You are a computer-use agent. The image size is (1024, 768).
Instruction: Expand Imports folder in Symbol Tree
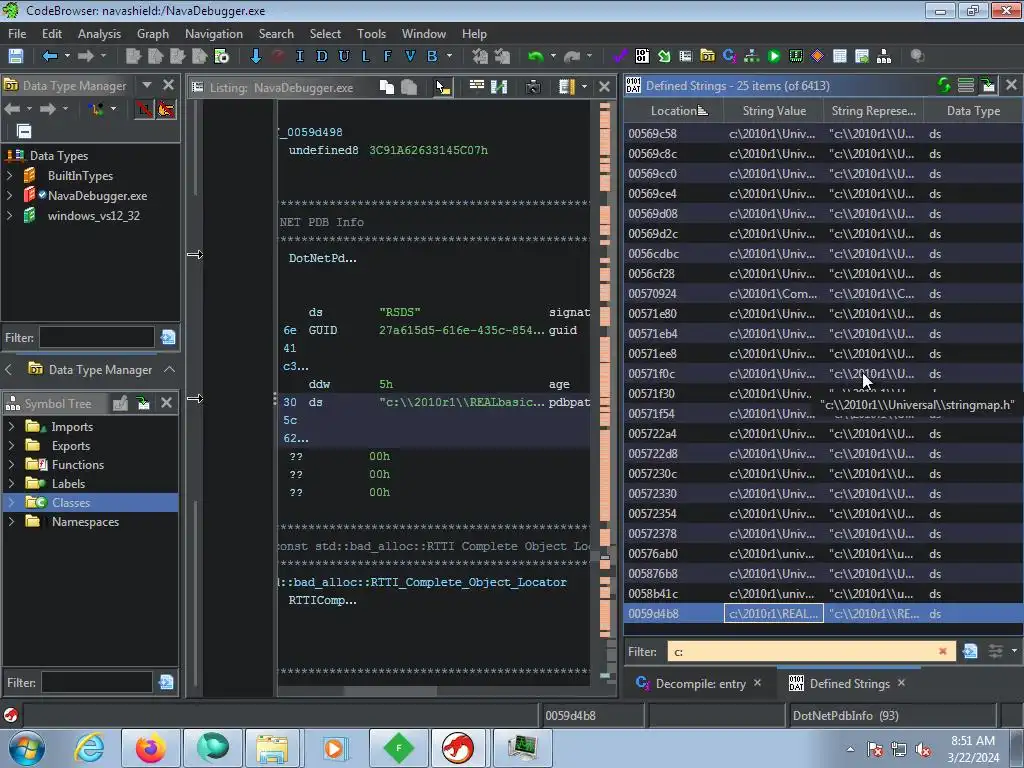(x=11, y=426)
